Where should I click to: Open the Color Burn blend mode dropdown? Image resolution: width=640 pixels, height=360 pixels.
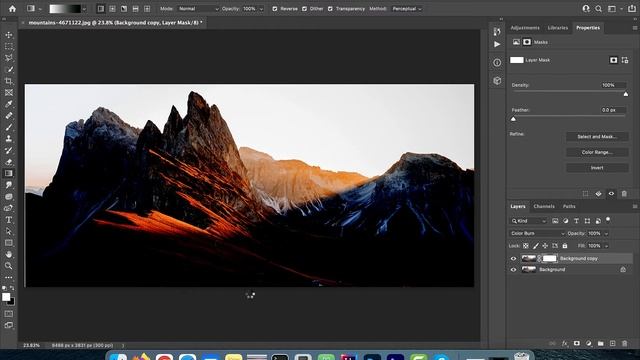coord(537,233)
